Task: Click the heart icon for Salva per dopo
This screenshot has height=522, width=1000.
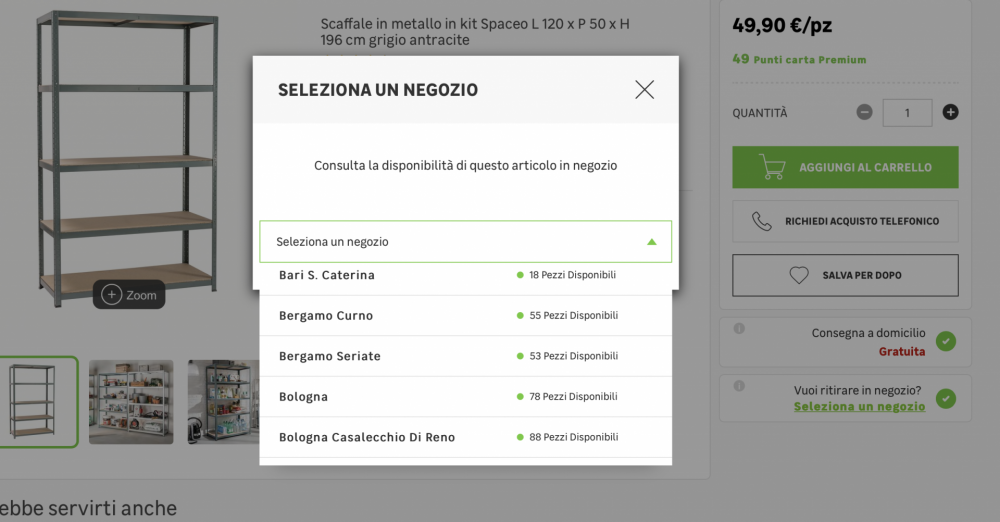Action: click(x=798, y=275)
